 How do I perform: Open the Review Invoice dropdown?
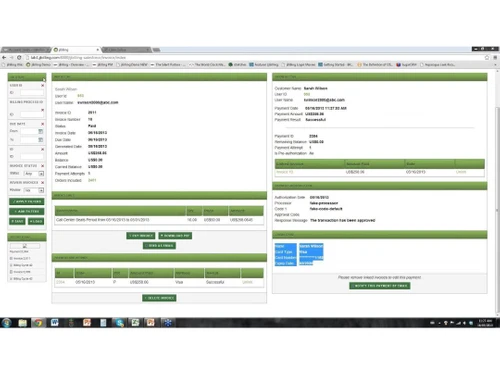pos(33,190)
